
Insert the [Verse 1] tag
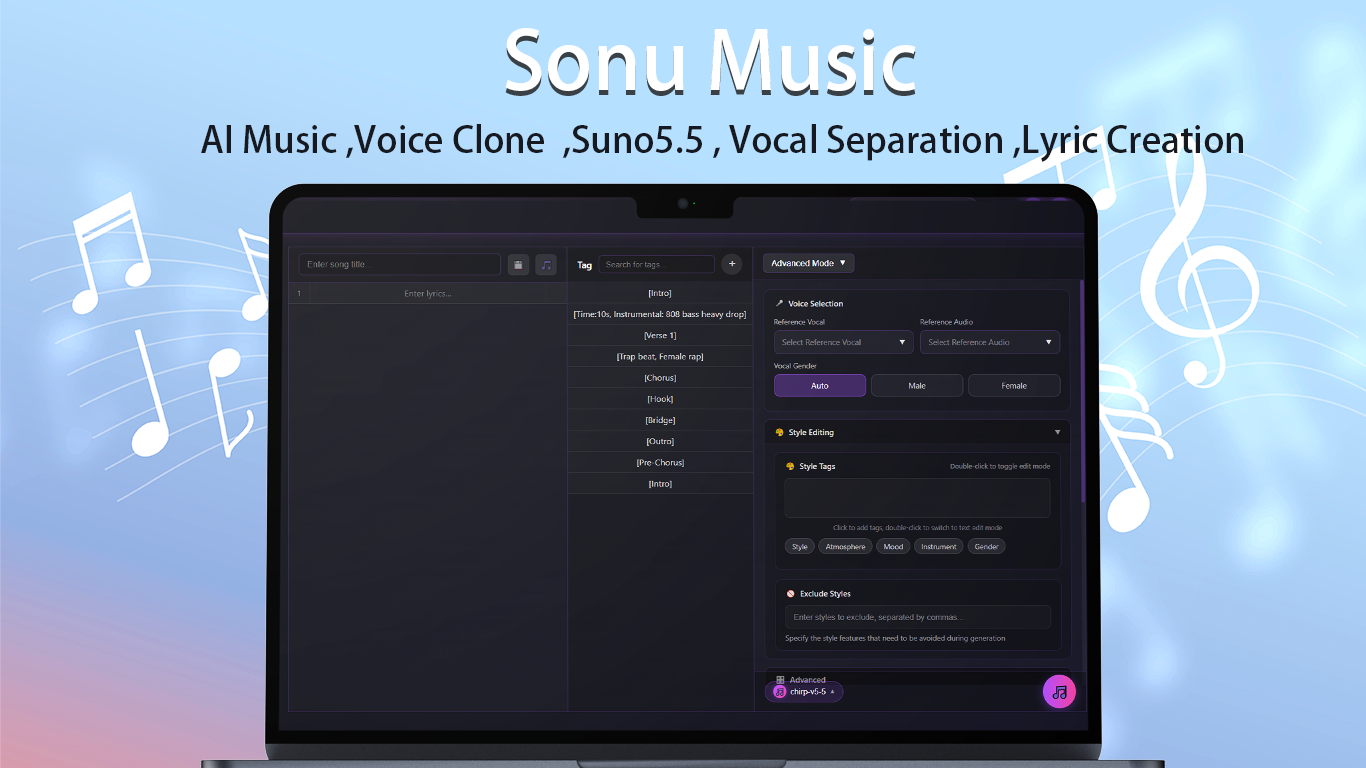(660, 335)
